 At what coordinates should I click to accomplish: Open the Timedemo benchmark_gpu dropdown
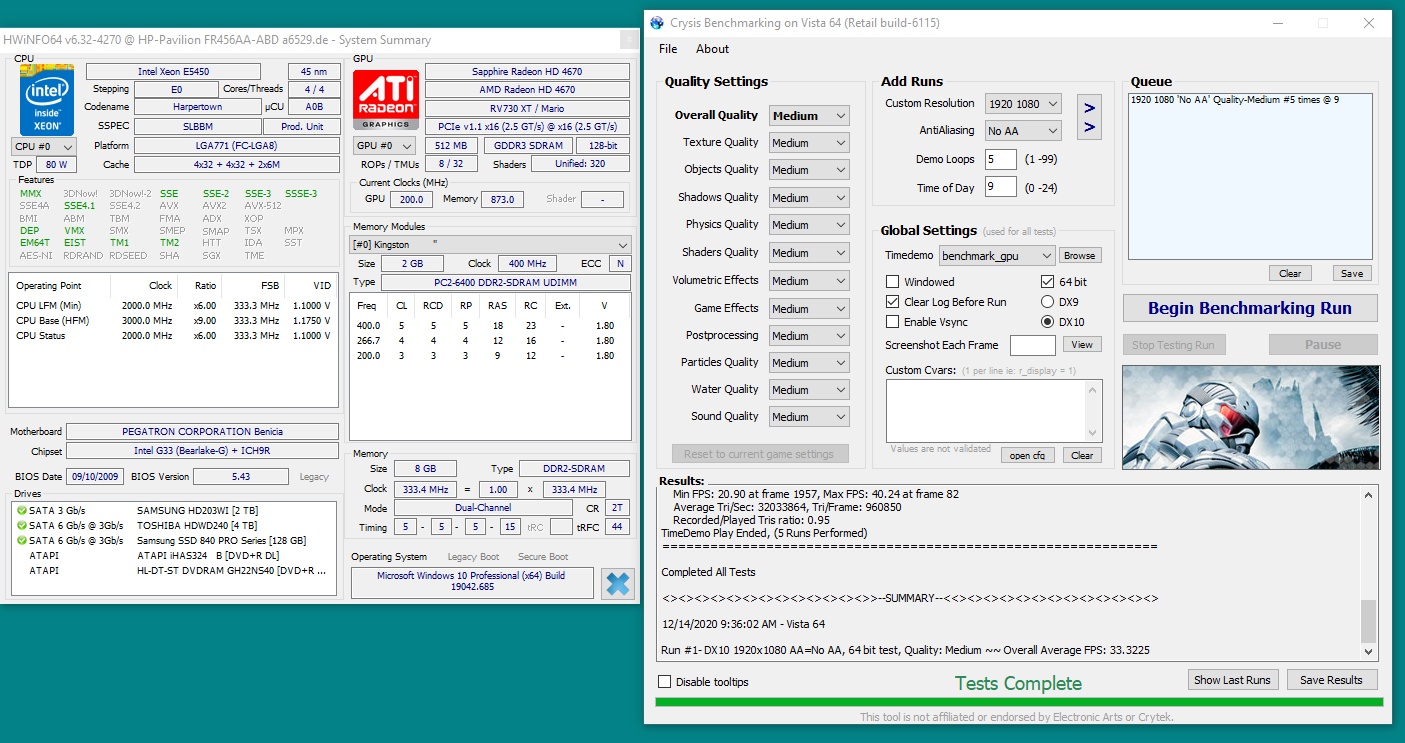[997, 256]
